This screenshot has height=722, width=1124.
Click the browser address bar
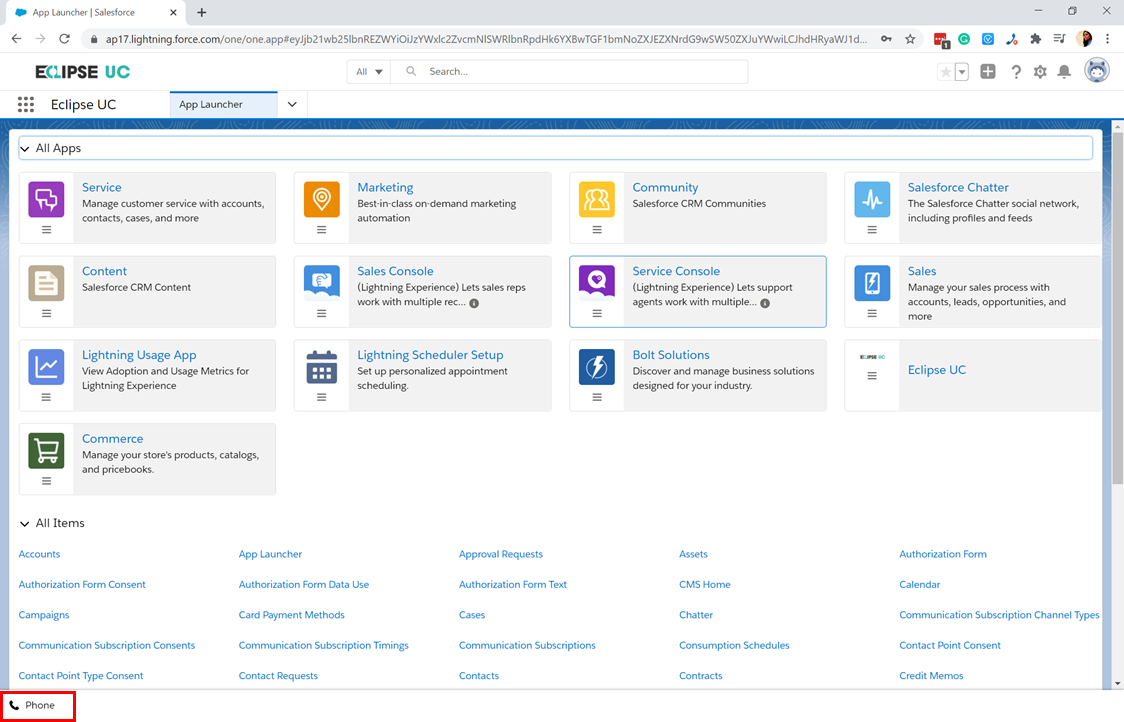[486, 39]
